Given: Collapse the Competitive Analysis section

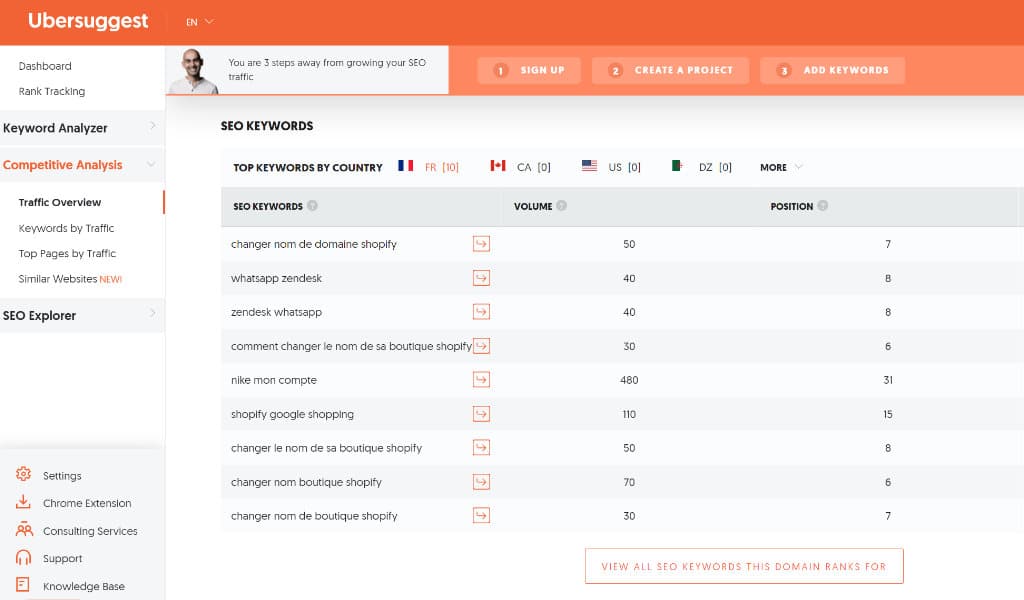Looking at the screenshot, I should point(82,165).
